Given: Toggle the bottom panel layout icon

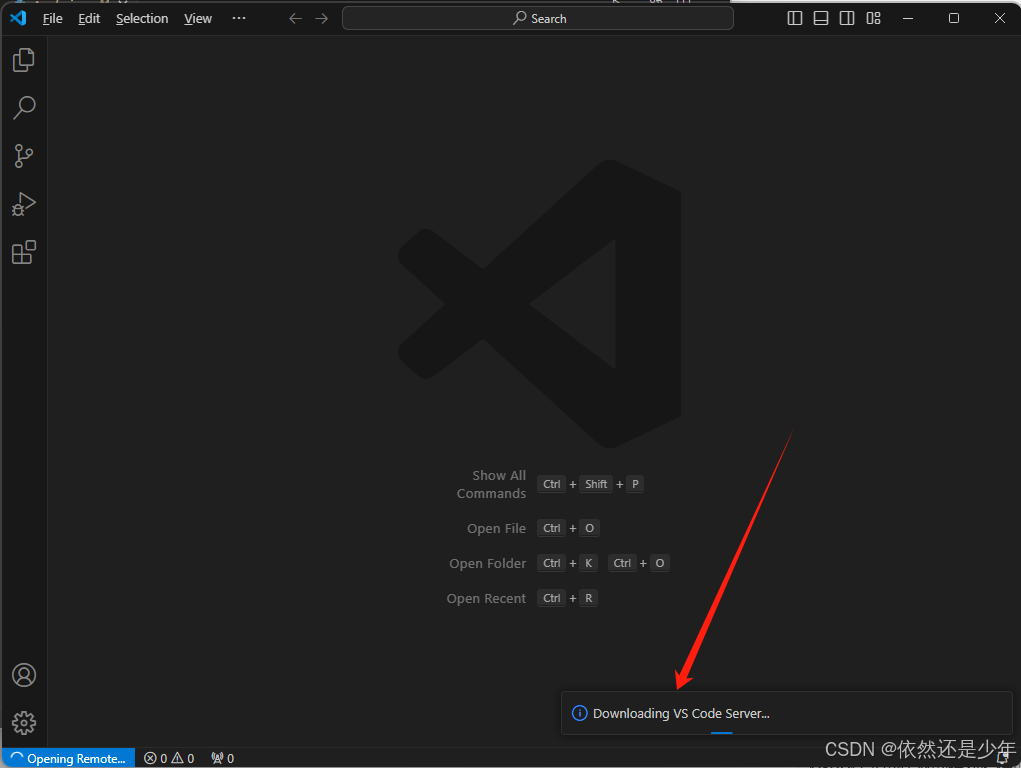Looking at the screenshot, I should 820,18.
